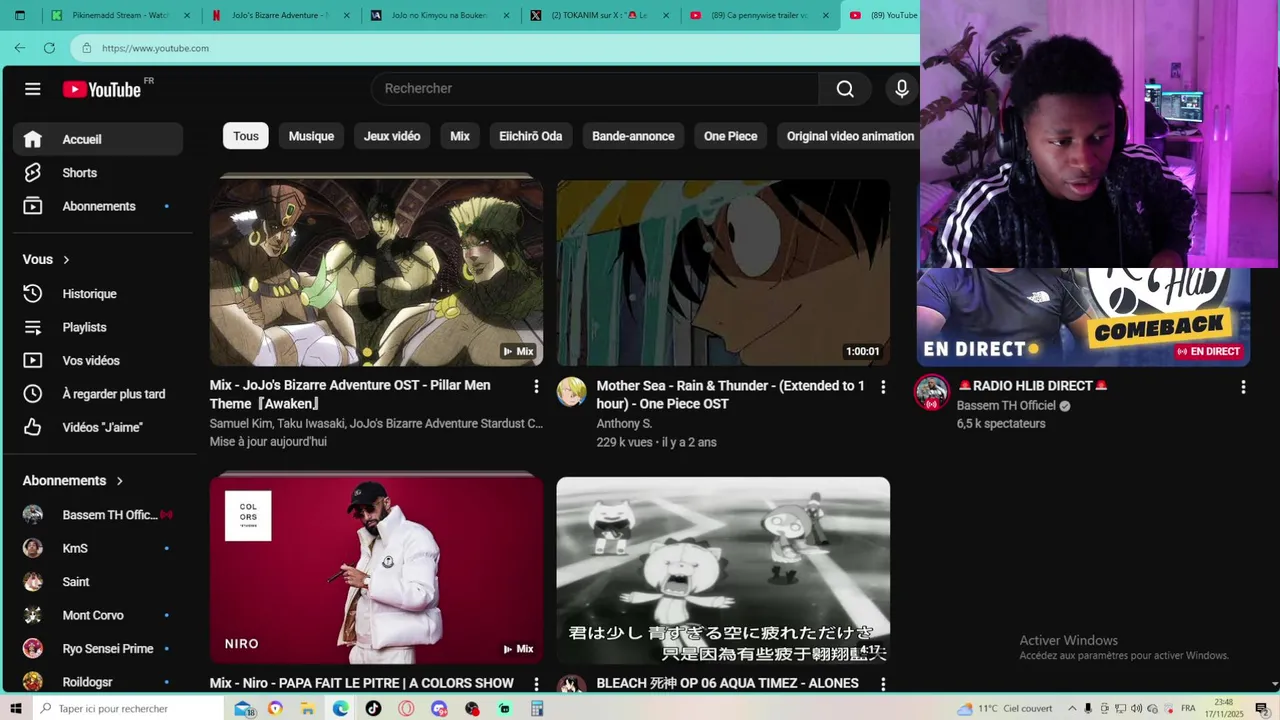Click in the Rechercher search field
Image resolution: width=1280 pixels, height=720 pixels.
click(x=595, y=89)
